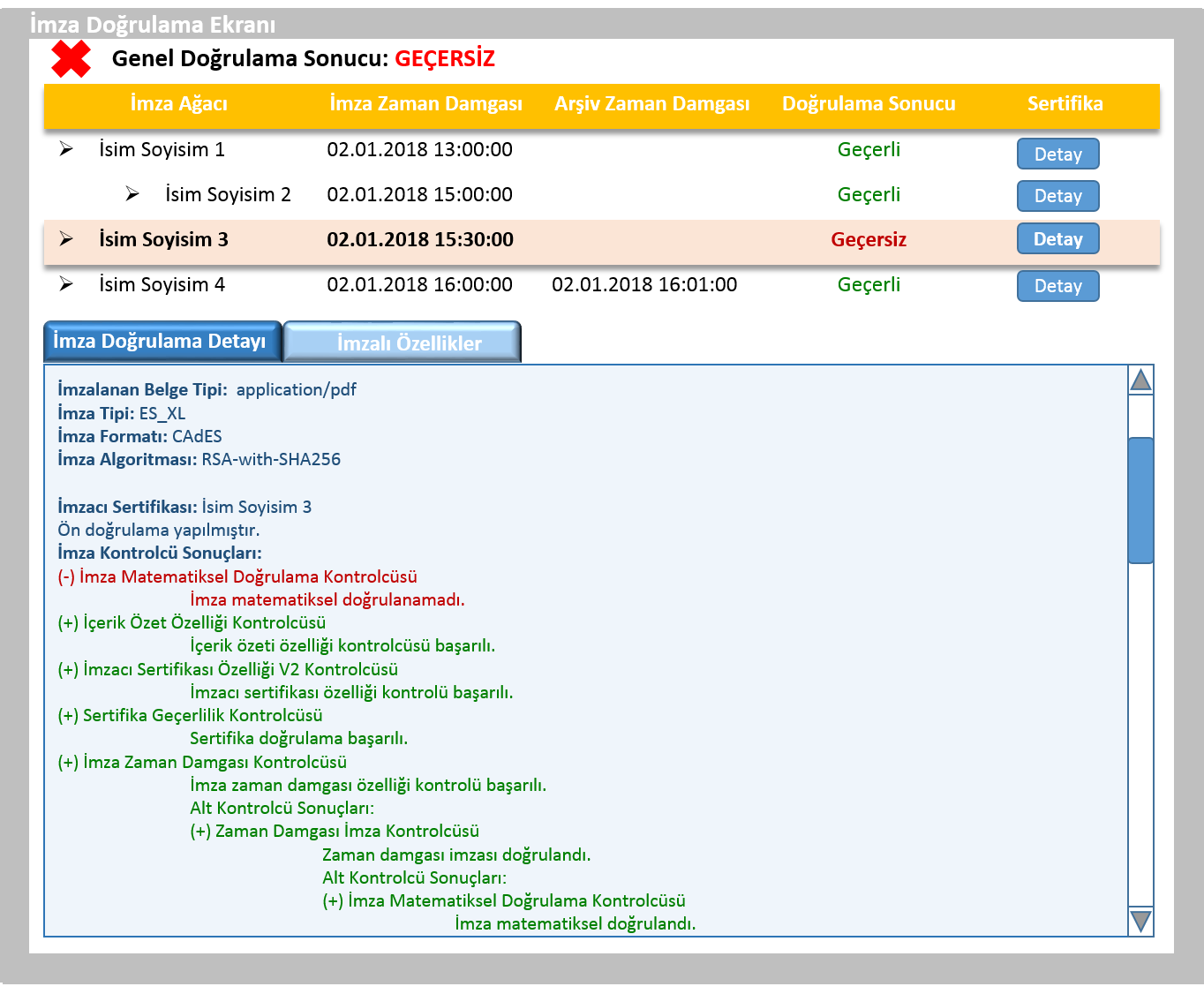
Task: Select the İsim Soyisim 3 signature entry
Action: (x=163, y=240)
